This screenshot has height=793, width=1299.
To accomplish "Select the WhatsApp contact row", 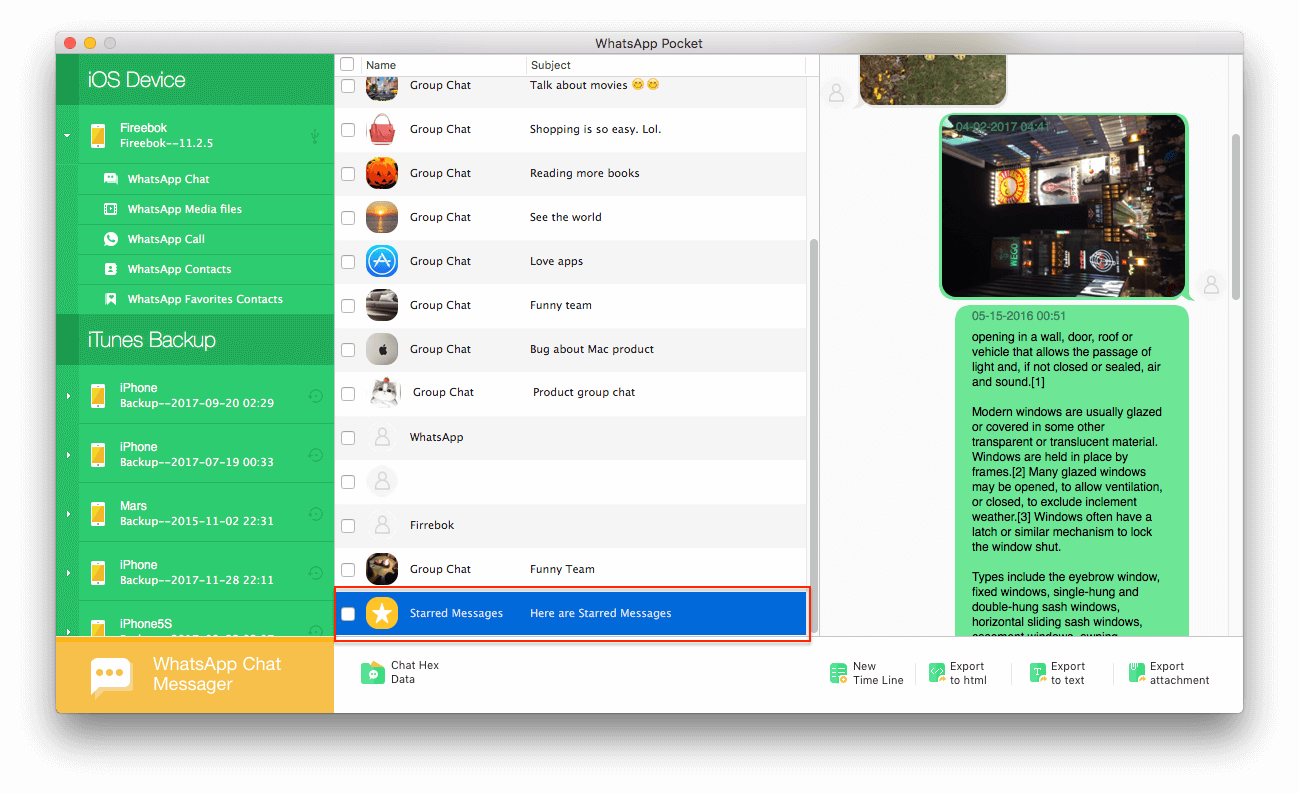I will 570,437.
